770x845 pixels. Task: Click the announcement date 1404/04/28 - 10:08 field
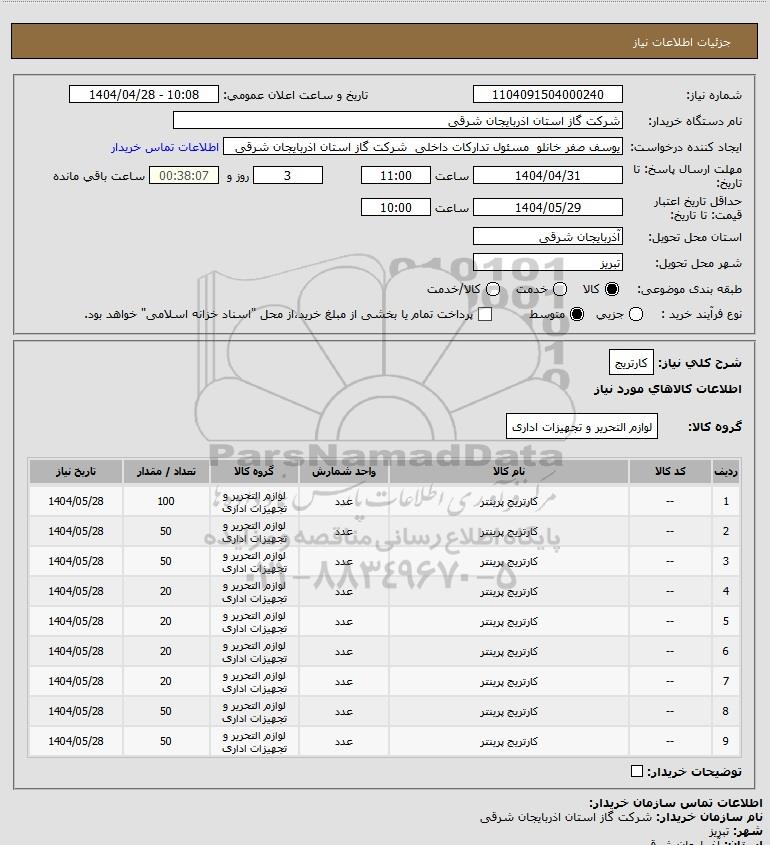(144, 94)
